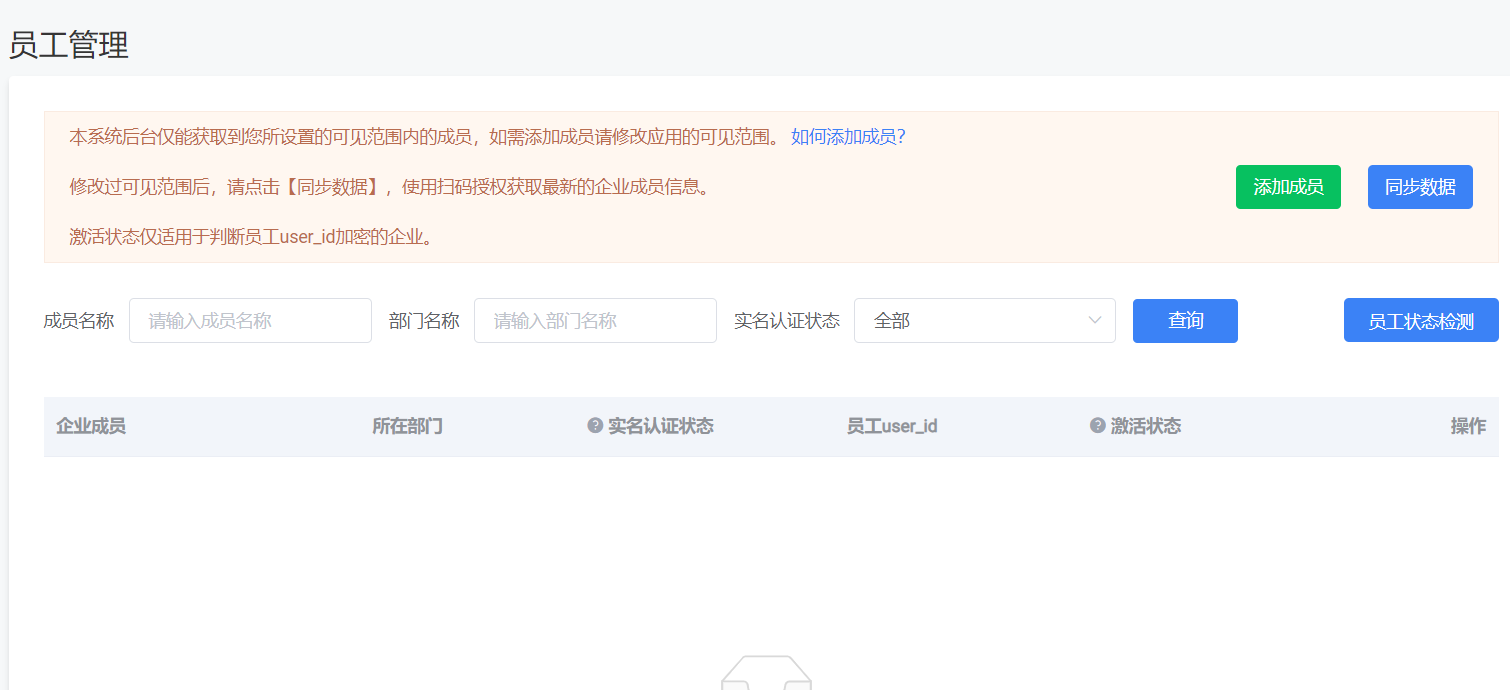Image resolution: width=1510 pixels, height=690 pixels.
Task: Click the 实名认证状态 filter label
Action: click(x=787, y=321)
